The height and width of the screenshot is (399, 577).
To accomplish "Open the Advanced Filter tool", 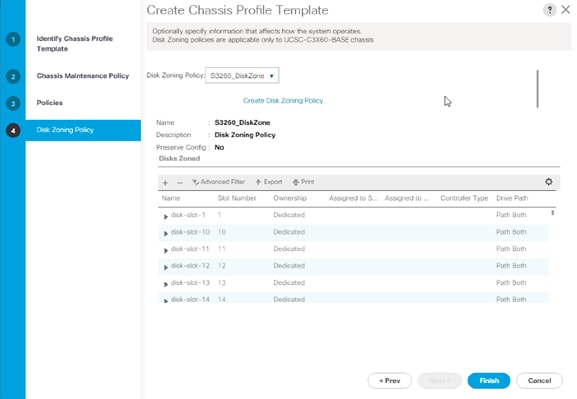I will pyautogui.click(x=219, y=182).
